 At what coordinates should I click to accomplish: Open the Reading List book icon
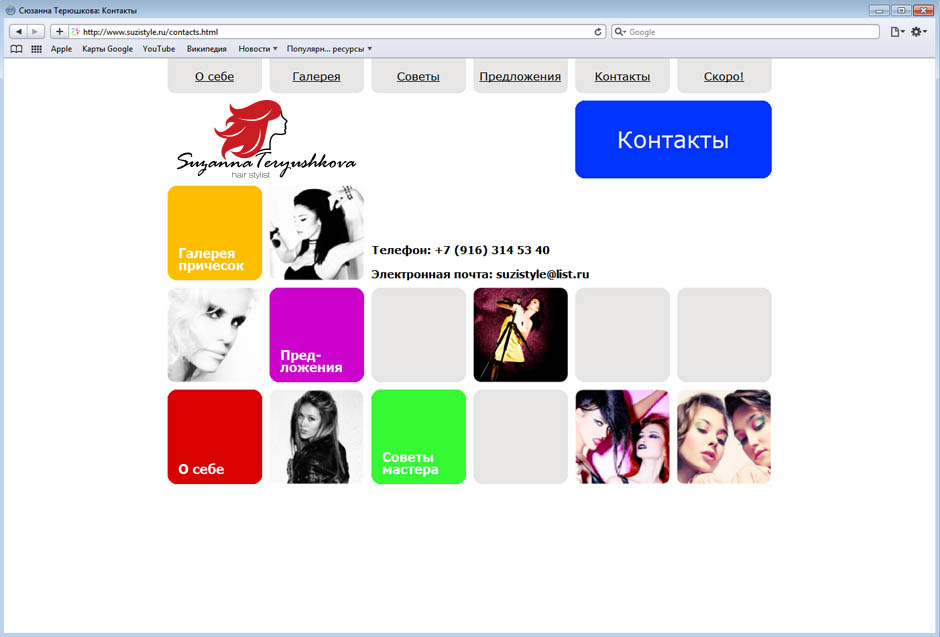pos(16,49)
